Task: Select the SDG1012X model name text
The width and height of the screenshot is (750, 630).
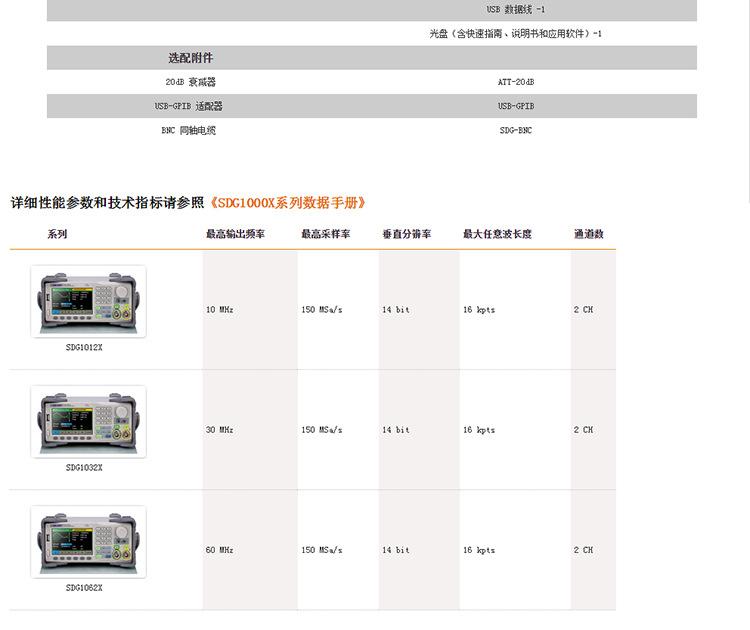Action: pyautogui.click(x=84, y=347)
